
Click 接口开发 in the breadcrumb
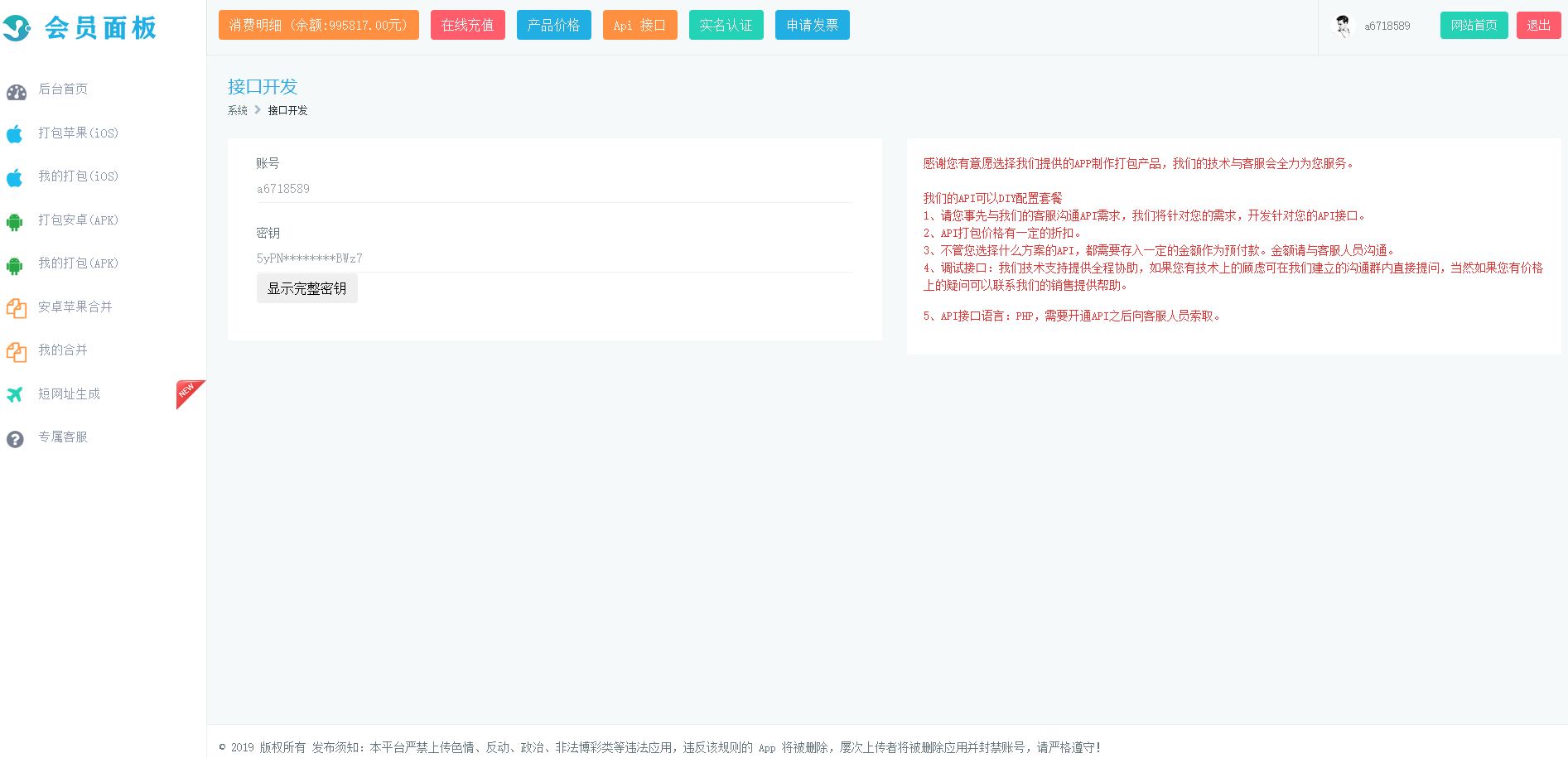click(287, 110)
